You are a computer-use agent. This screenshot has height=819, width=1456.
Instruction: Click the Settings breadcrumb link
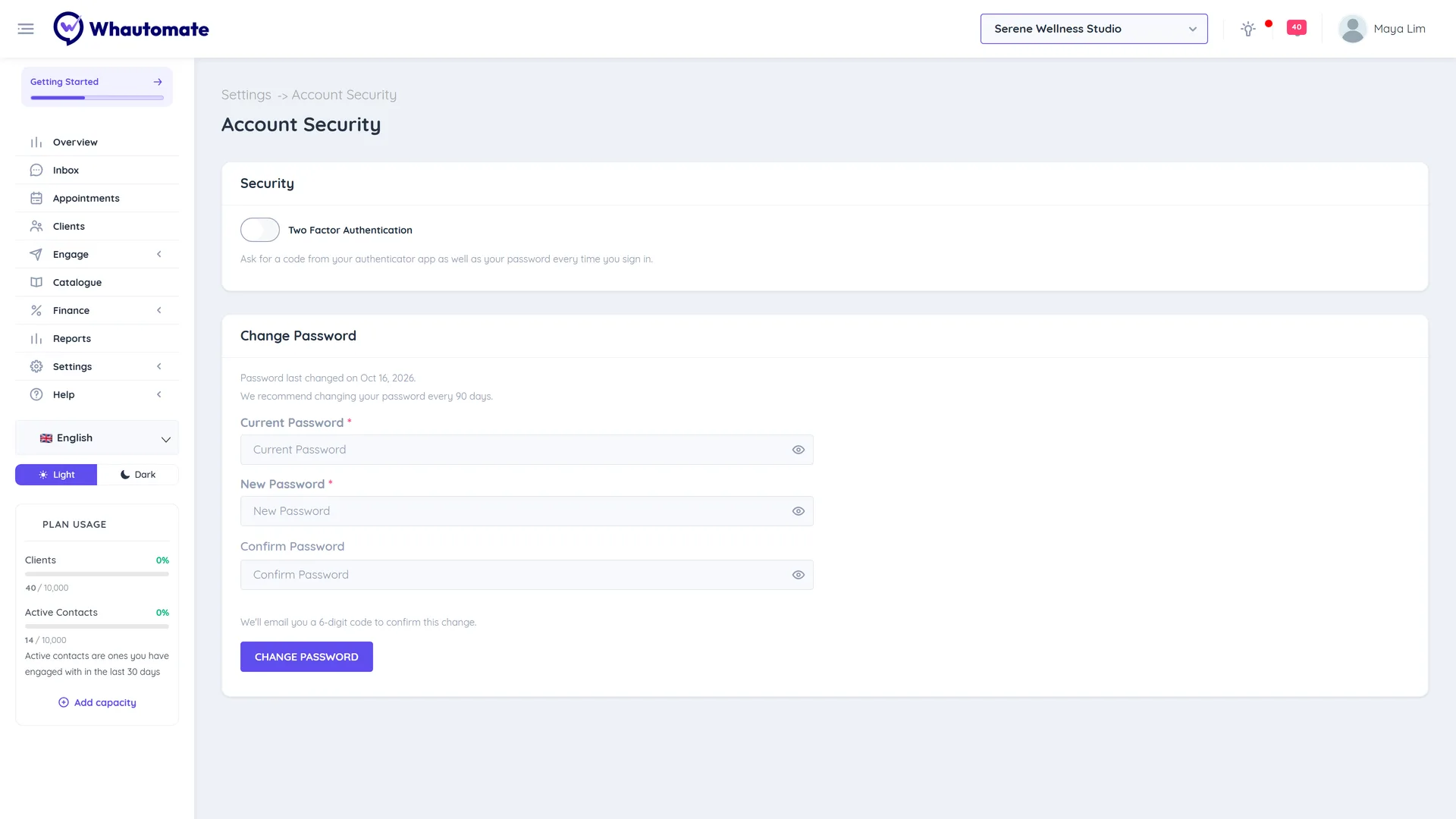246,95
